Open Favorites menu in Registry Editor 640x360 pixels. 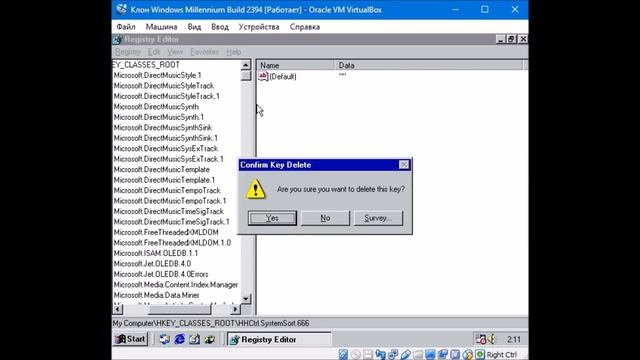tap(204, 52)
